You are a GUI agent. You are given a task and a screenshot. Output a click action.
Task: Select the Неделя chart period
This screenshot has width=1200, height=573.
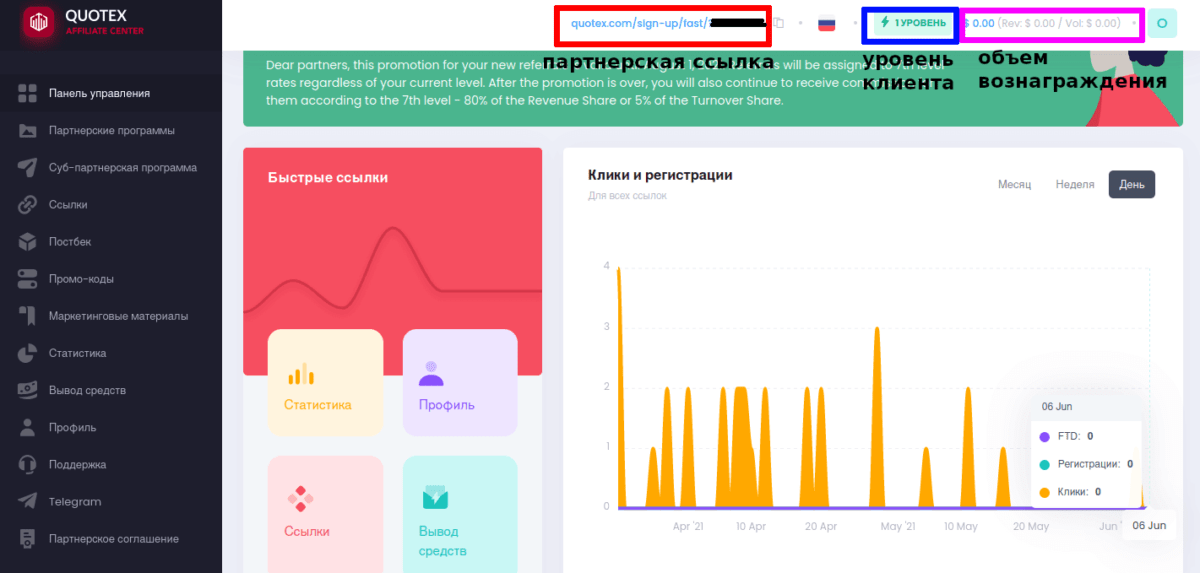[1075, 185]
